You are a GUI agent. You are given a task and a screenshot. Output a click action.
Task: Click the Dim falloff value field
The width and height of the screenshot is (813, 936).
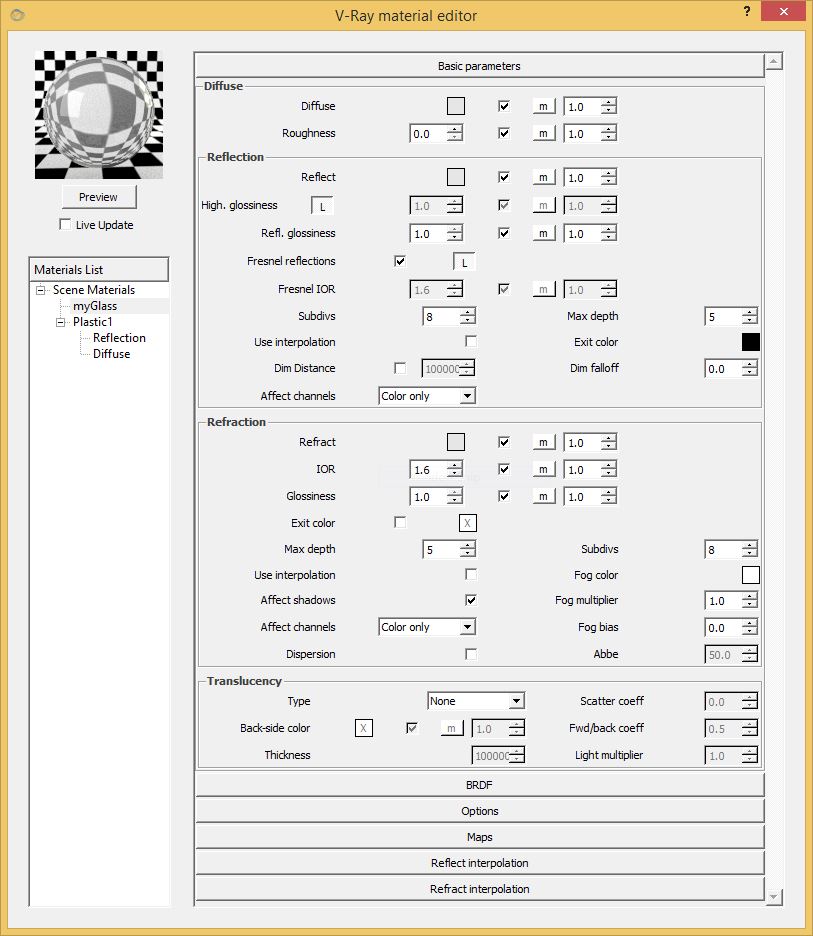click(x=723, y=369)
